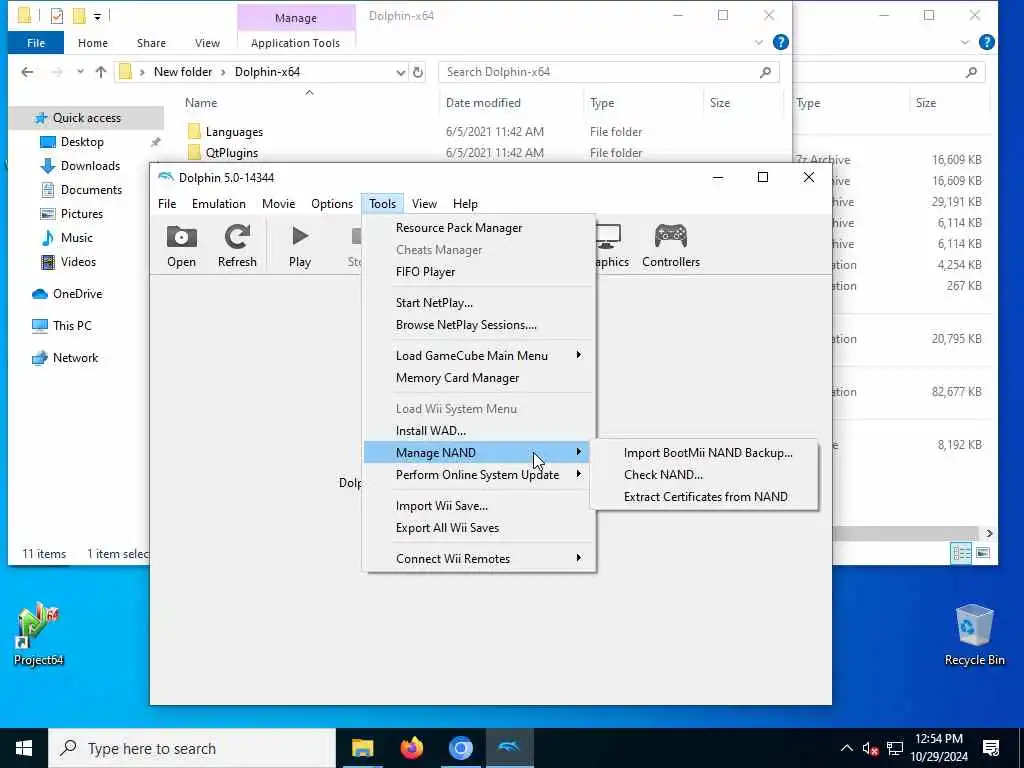Close the Tools menu by clicking Tools
This screenshot has width=1024, height=768.
point(382,204)
